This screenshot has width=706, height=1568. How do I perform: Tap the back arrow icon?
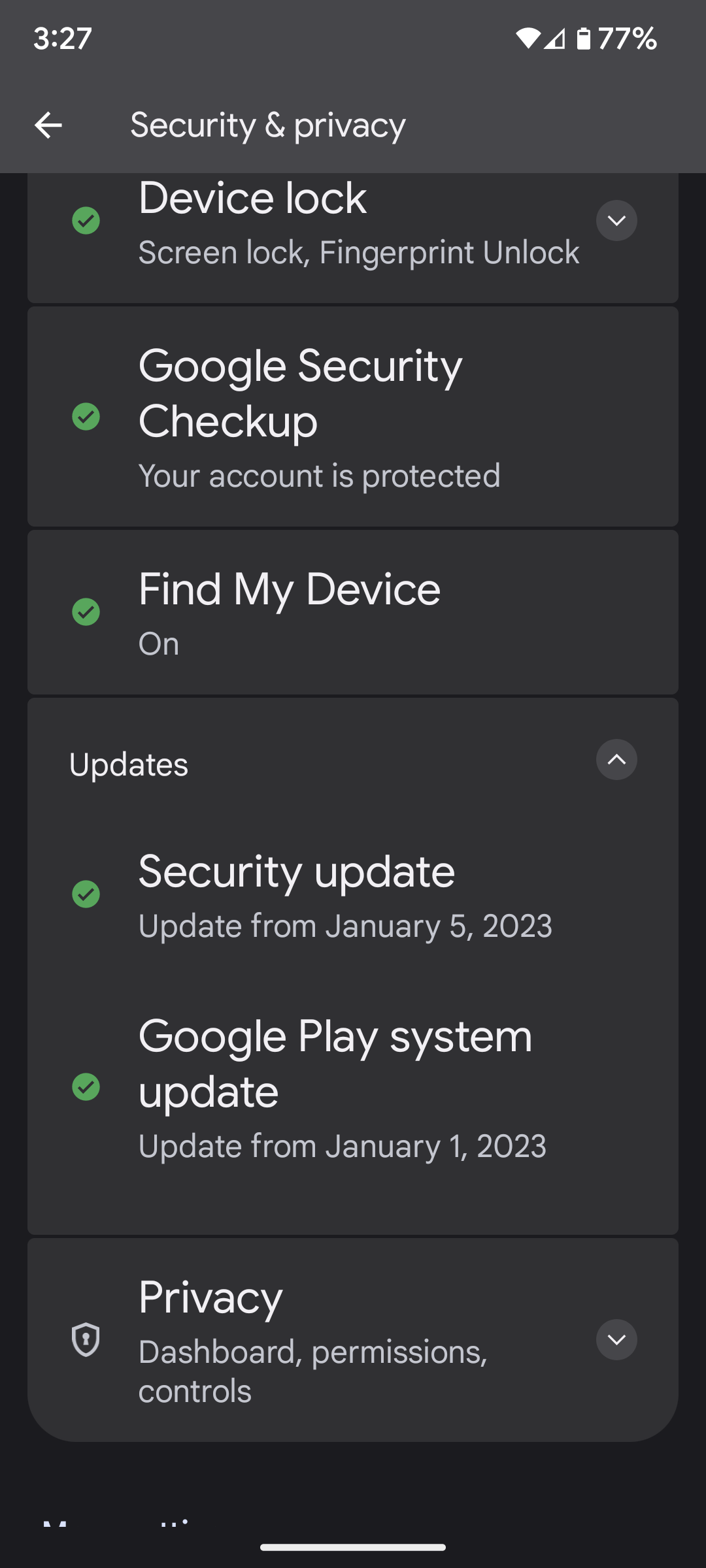point(48,125)
